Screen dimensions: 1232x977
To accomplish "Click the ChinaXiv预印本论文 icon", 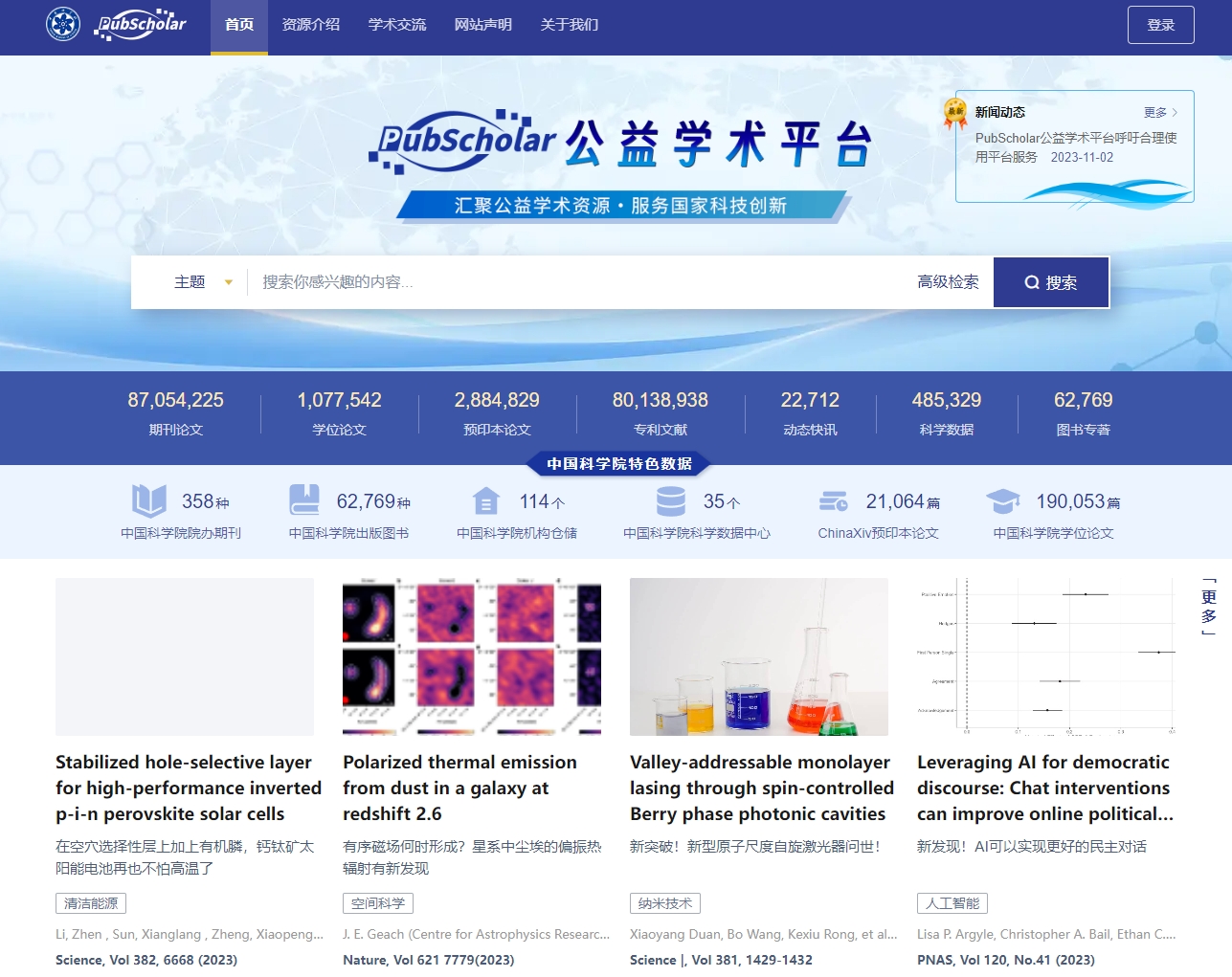I will pos(834,501).
